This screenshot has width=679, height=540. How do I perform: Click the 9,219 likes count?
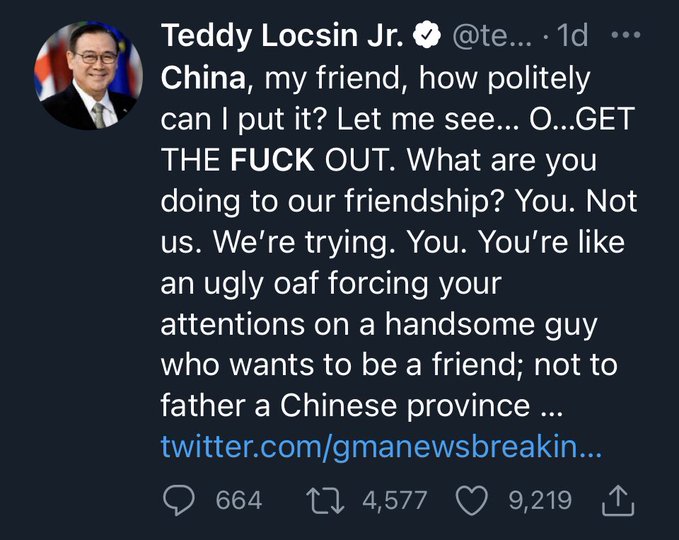(x=540, y=501)
